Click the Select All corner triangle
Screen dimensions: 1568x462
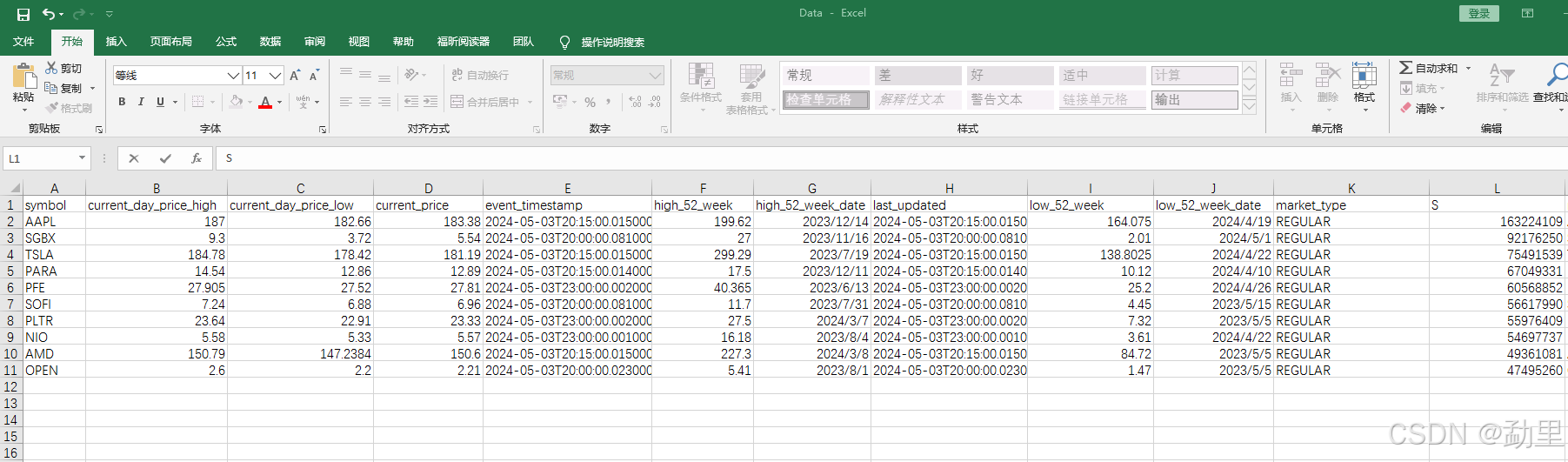point(14,188)
